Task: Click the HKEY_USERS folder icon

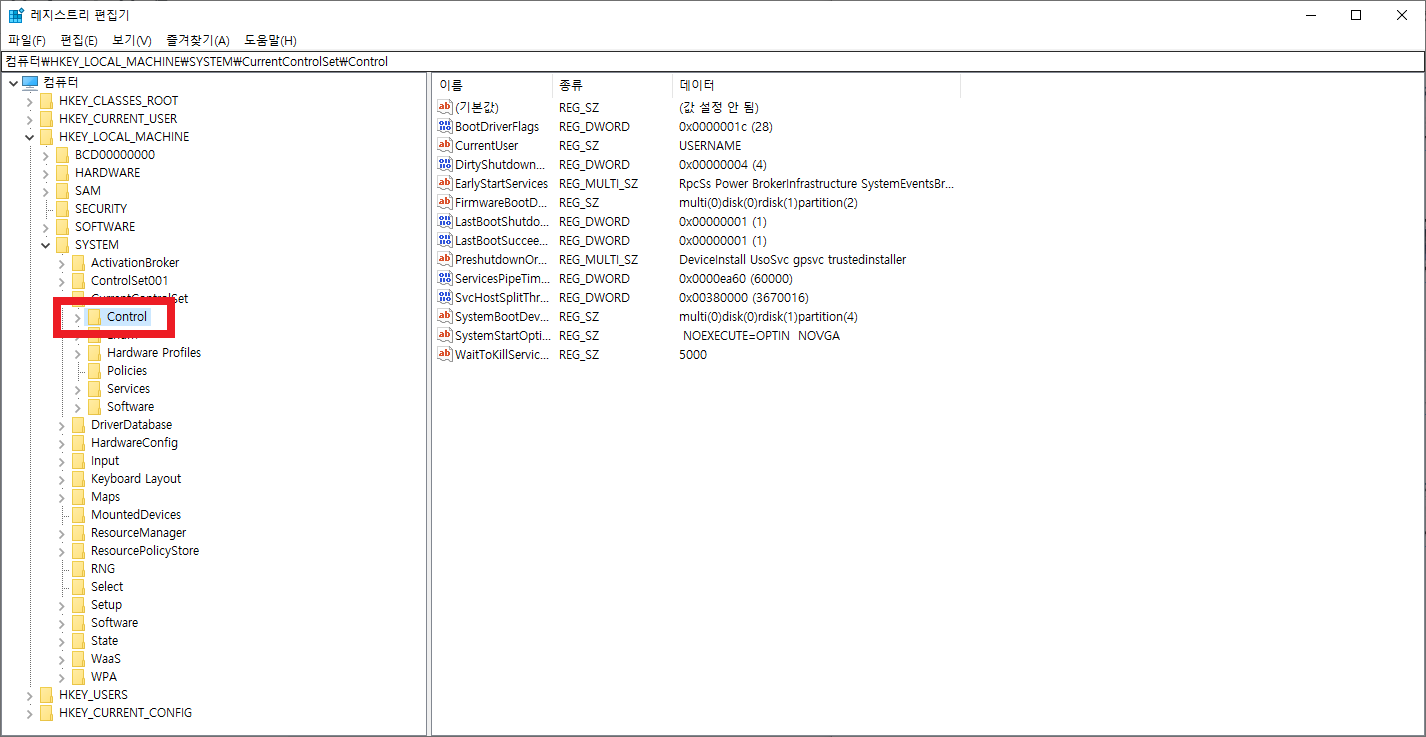Action: pos(46,695)
